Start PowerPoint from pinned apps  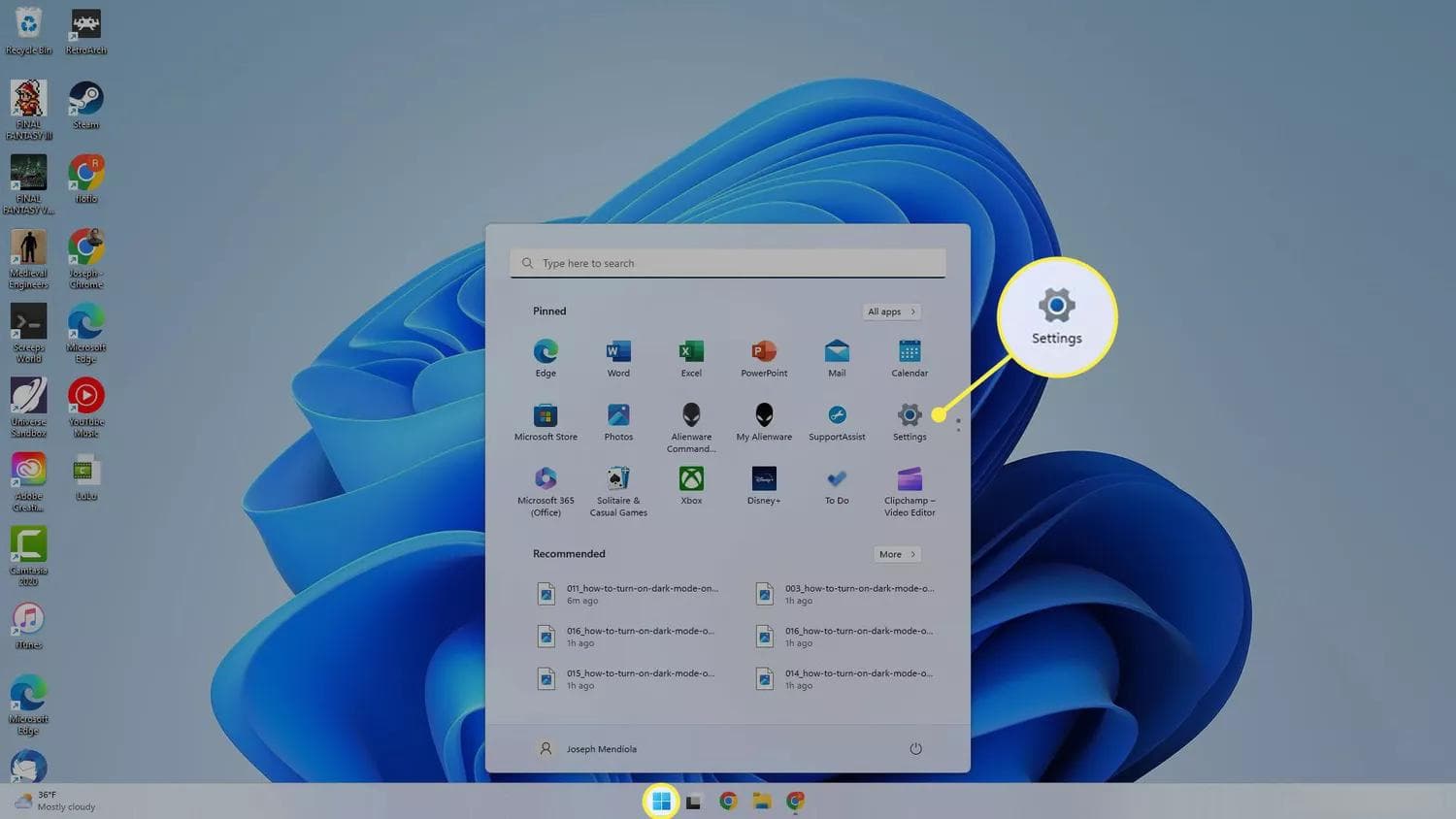[764, 358]
